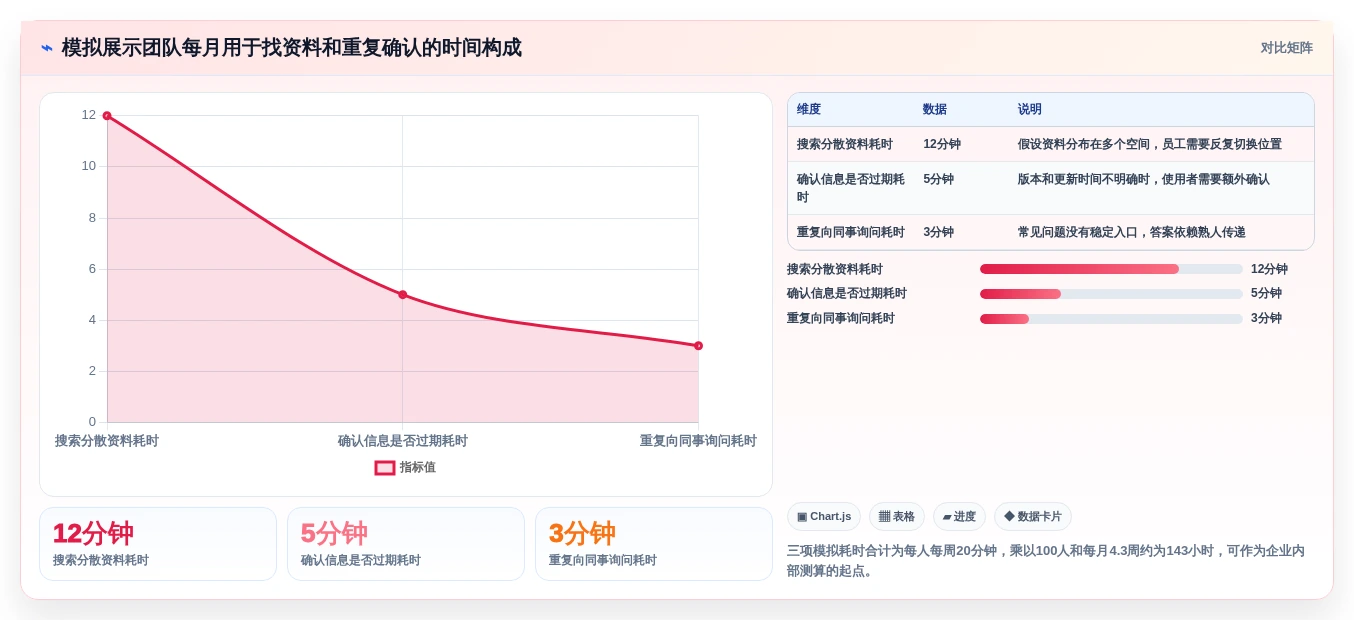This screenshot has height=620, width=1354.
Task: Click table cell 重复向同事询问耗时
Action: 851,232
